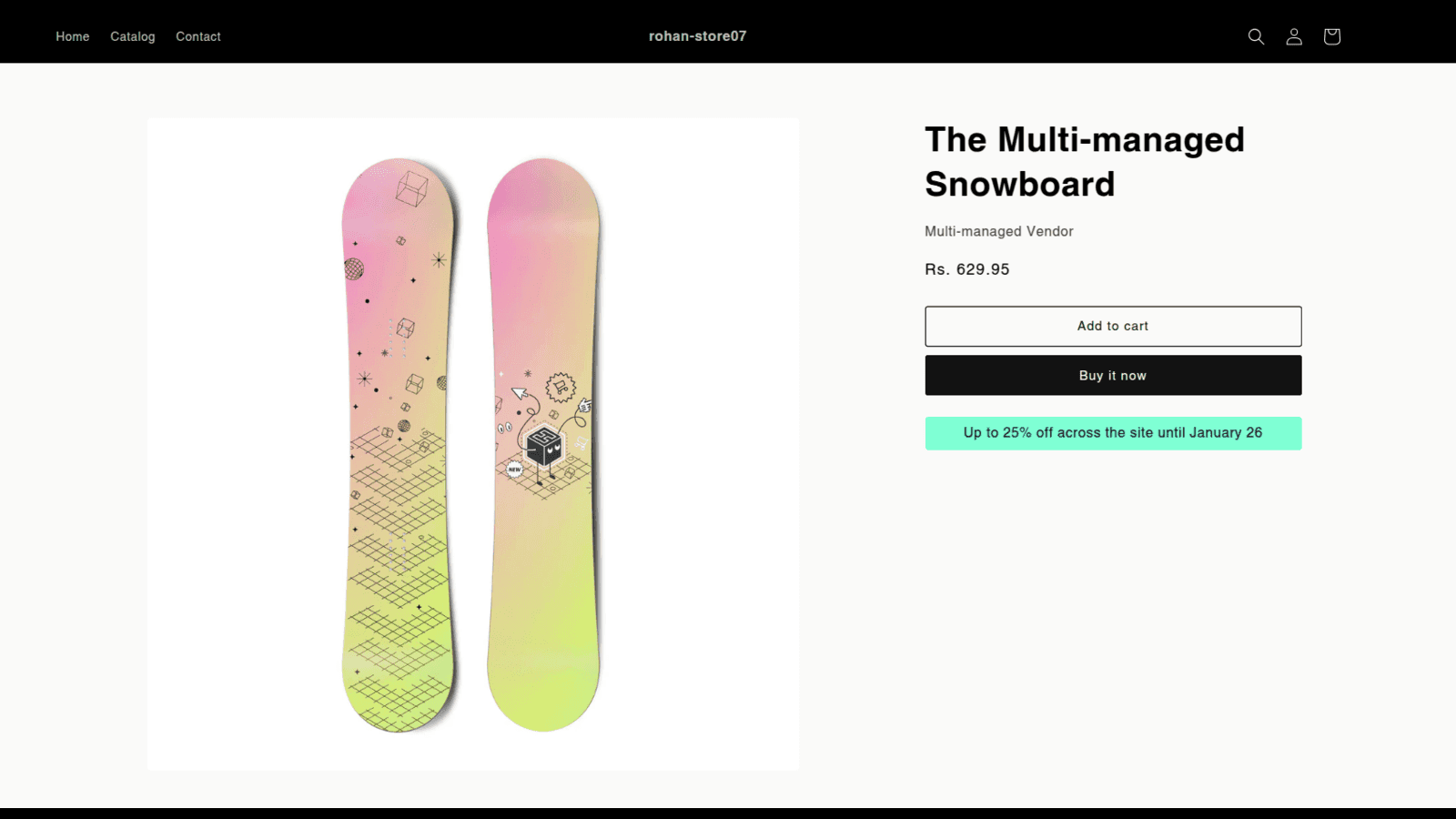Select the Multi-managed Snowboard title
This screenshot has width=1456, height=819.
tap(1084, 162)
